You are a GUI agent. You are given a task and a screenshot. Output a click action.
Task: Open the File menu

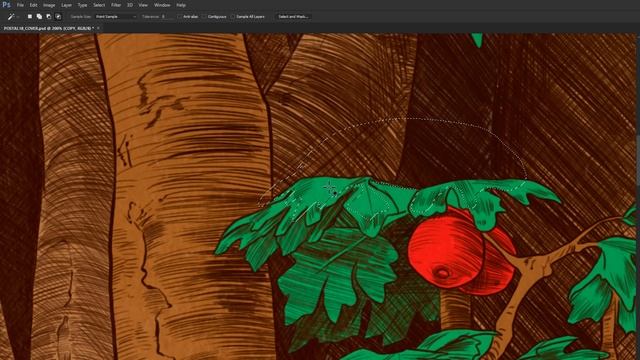pos(20,5)
